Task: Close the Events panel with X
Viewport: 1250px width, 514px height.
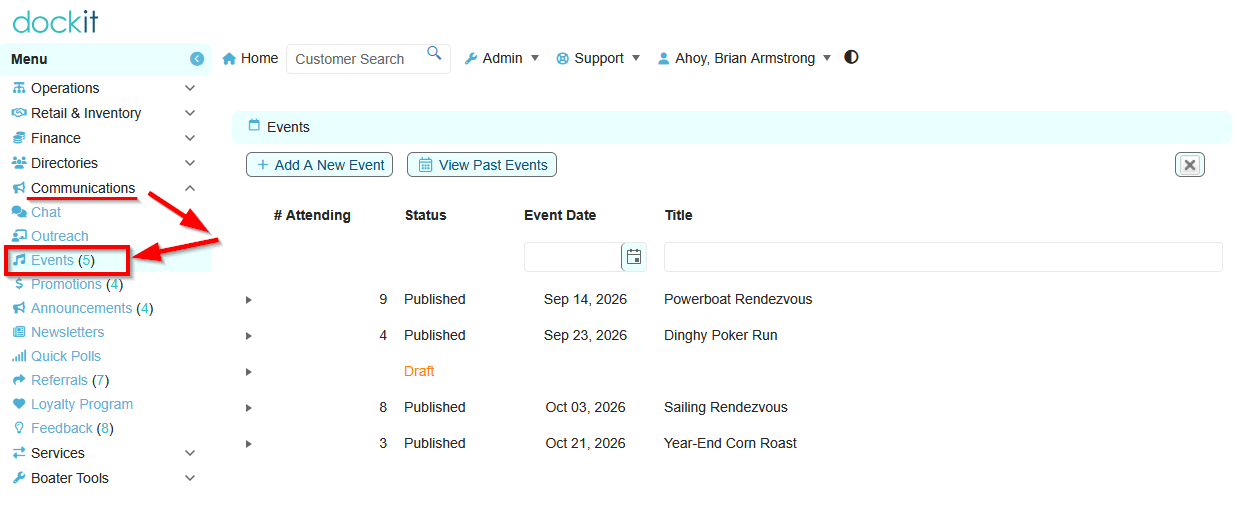Action: point(1190,165)
